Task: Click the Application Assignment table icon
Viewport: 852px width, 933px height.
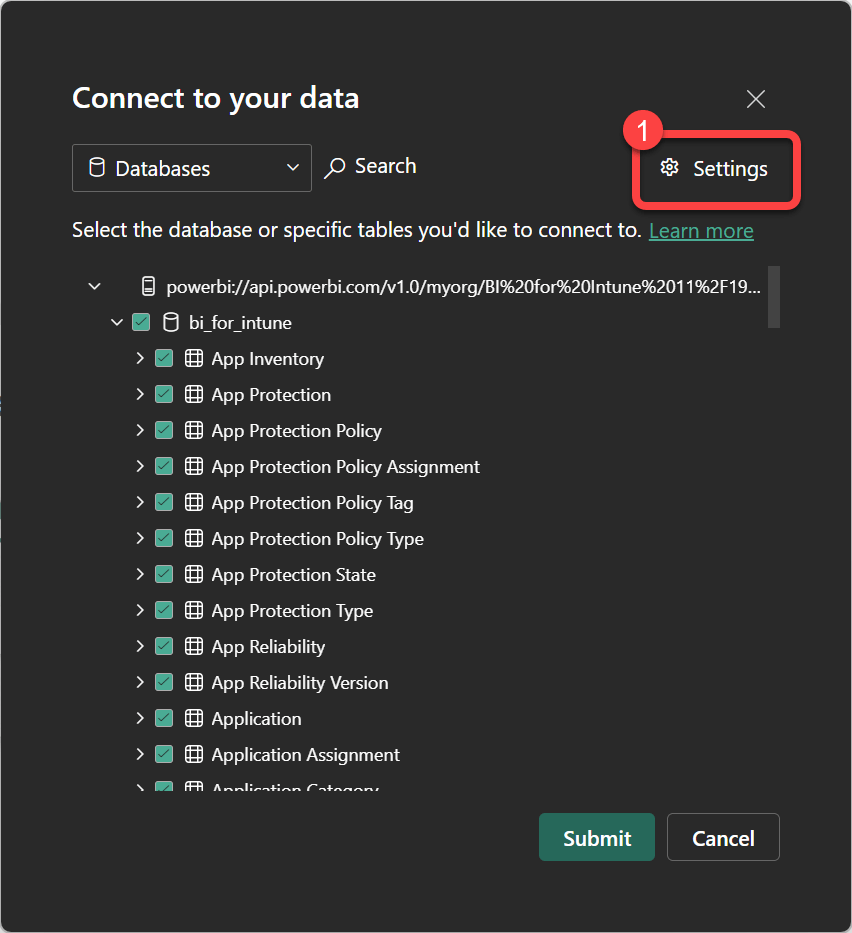Action: point(193,754)
